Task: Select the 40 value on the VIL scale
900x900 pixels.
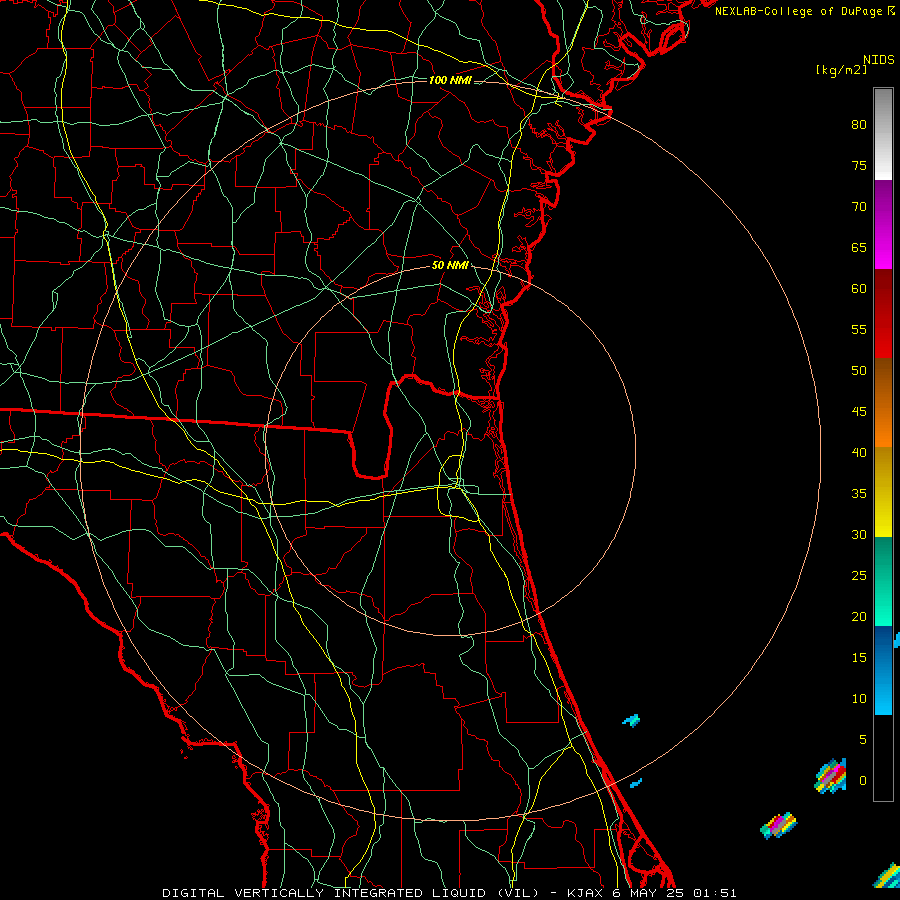Action: coord(859,453)
